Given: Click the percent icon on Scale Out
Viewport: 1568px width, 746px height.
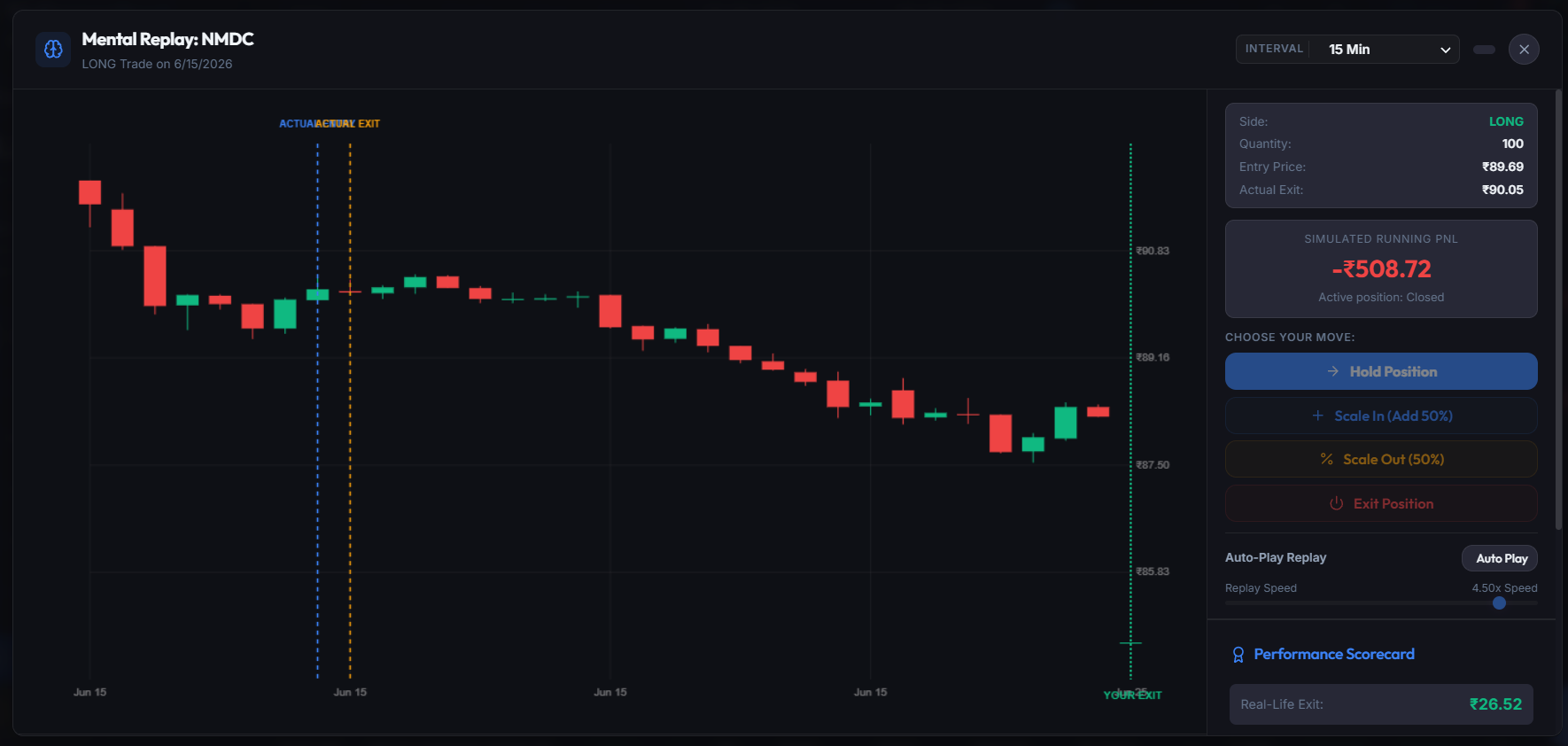Looking at the screenshot, I should 1327,459.
